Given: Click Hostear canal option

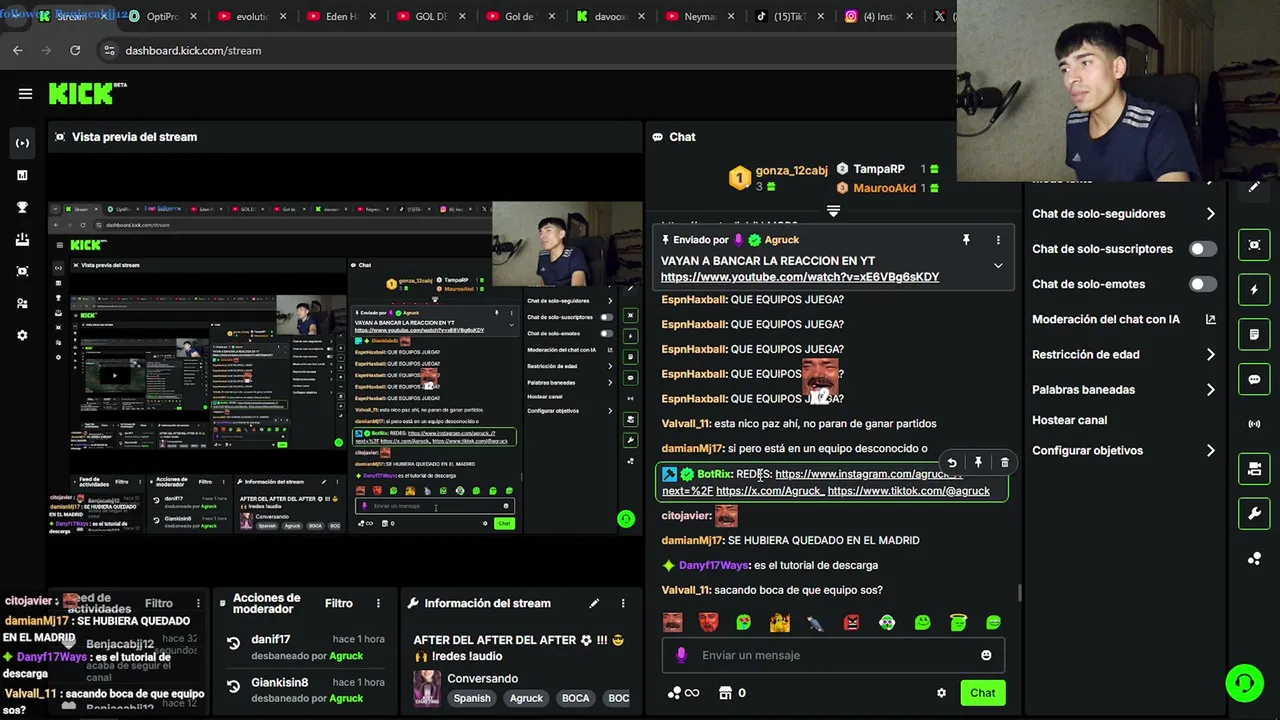Looking at the screenshot, I should pyautogui.click(x=1069, y=420).
